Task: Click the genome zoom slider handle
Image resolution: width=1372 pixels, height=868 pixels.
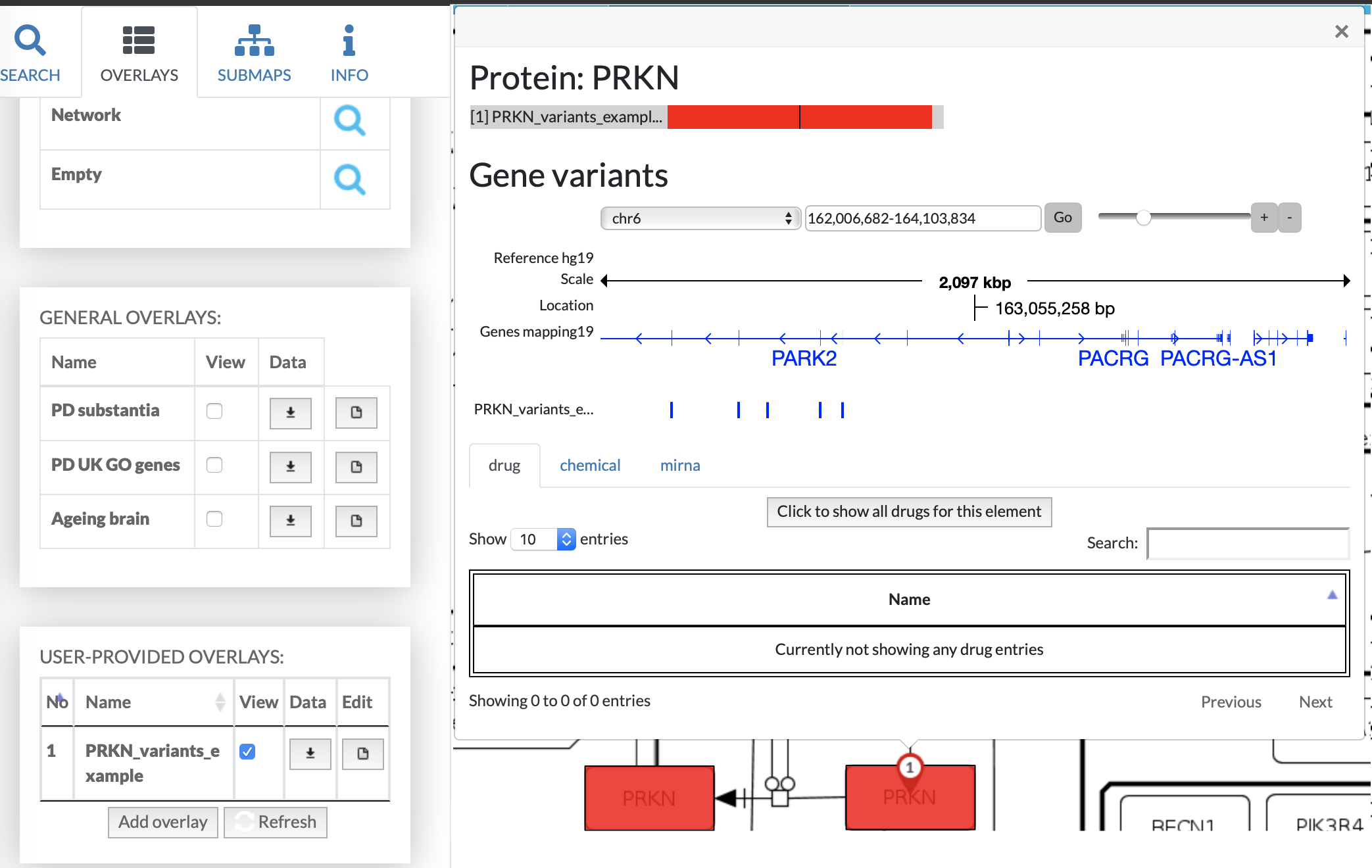Action: click(x=1144, y=218)
